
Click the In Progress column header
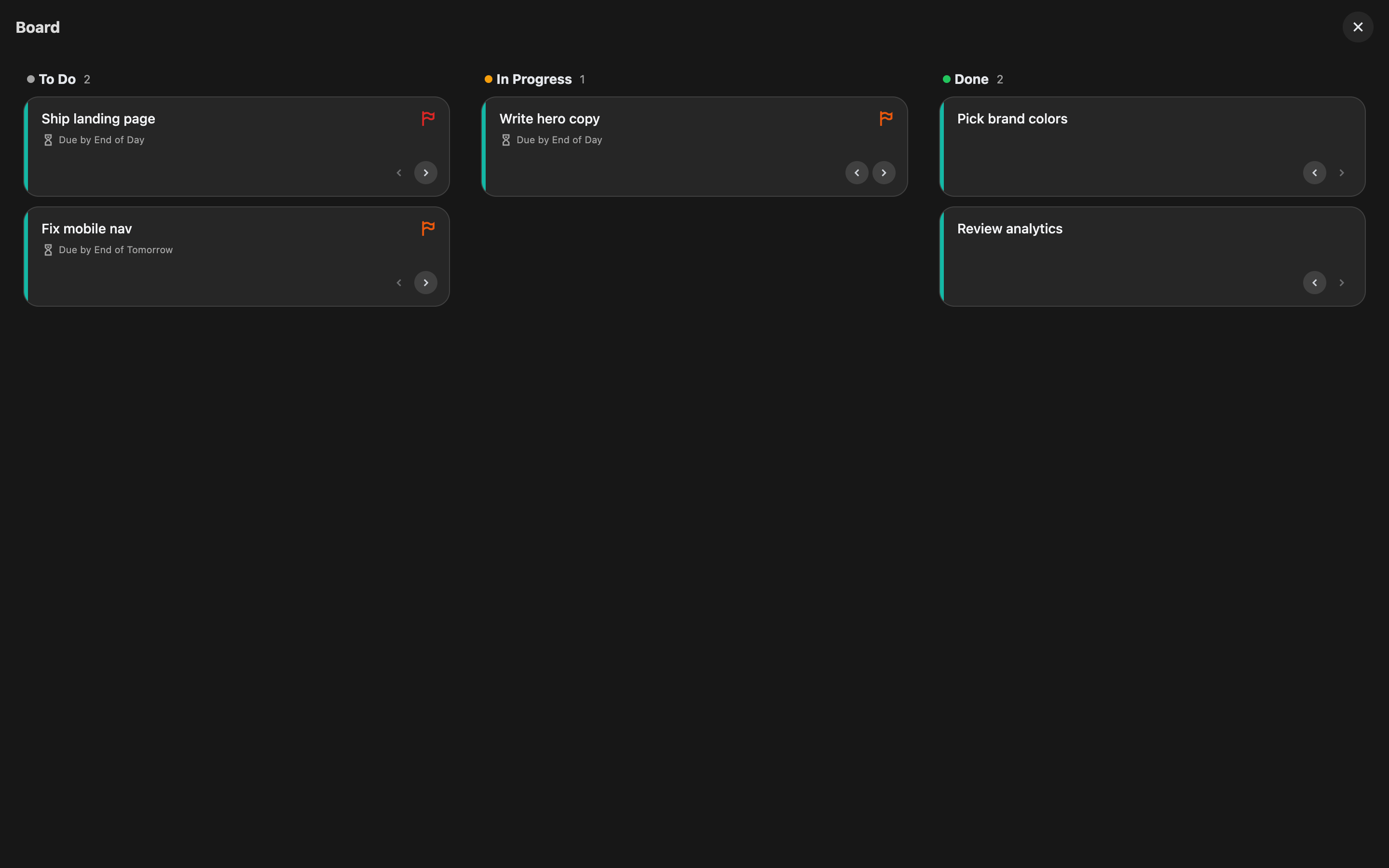click(x=534, y=79)
